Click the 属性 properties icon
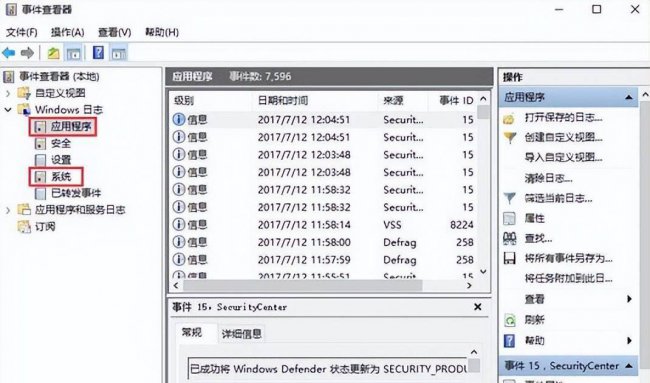The height and width of the screenshot is (383, 650). (x=509, y=218)
